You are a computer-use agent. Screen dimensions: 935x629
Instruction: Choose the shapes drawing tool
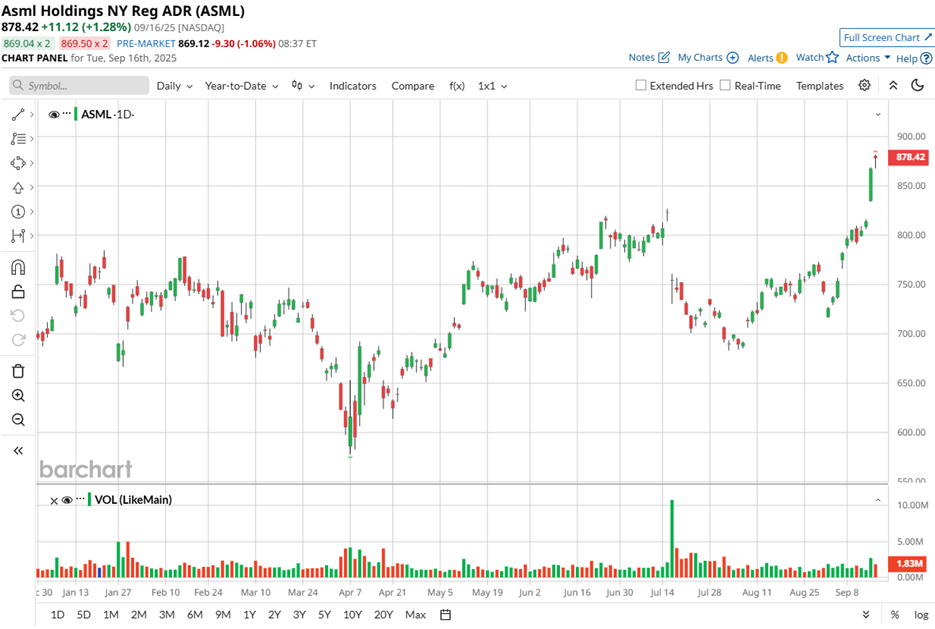18,163
